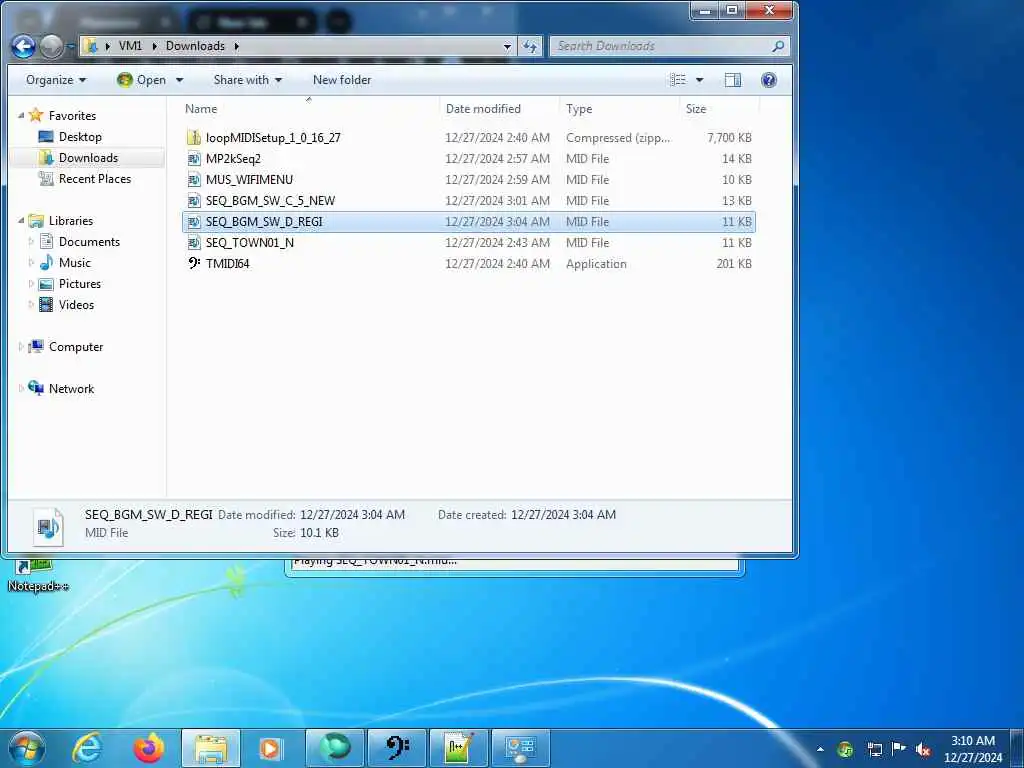Click the control panel taskbar icon
Screen dimensions: 1024x768
click(520, 748)
